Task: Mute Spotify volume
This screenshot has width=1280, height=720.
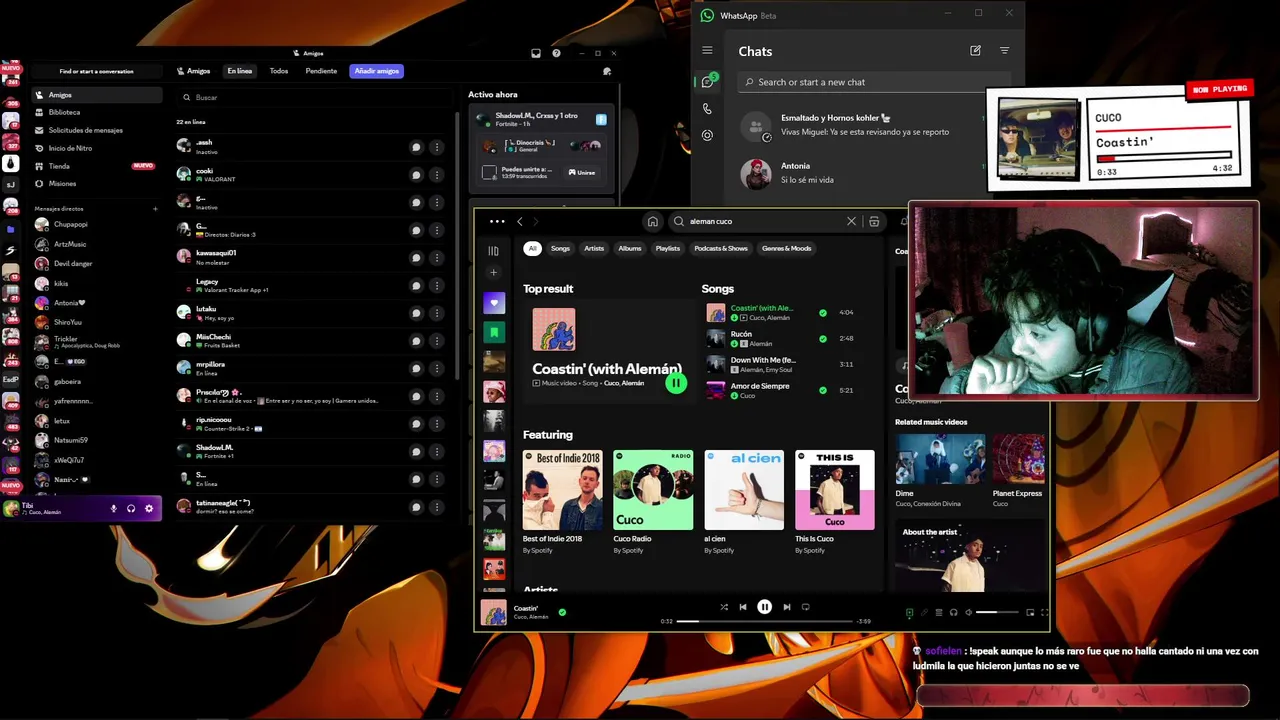Action: (x=968, y=612)
